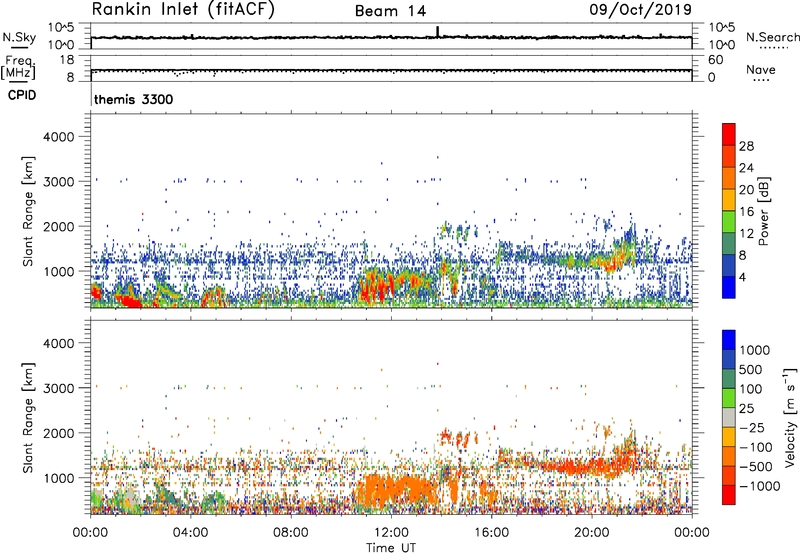The image size is (800, 554).
Task: Click the '500' label on Velocity color bar
Action: tap(750, 370)
